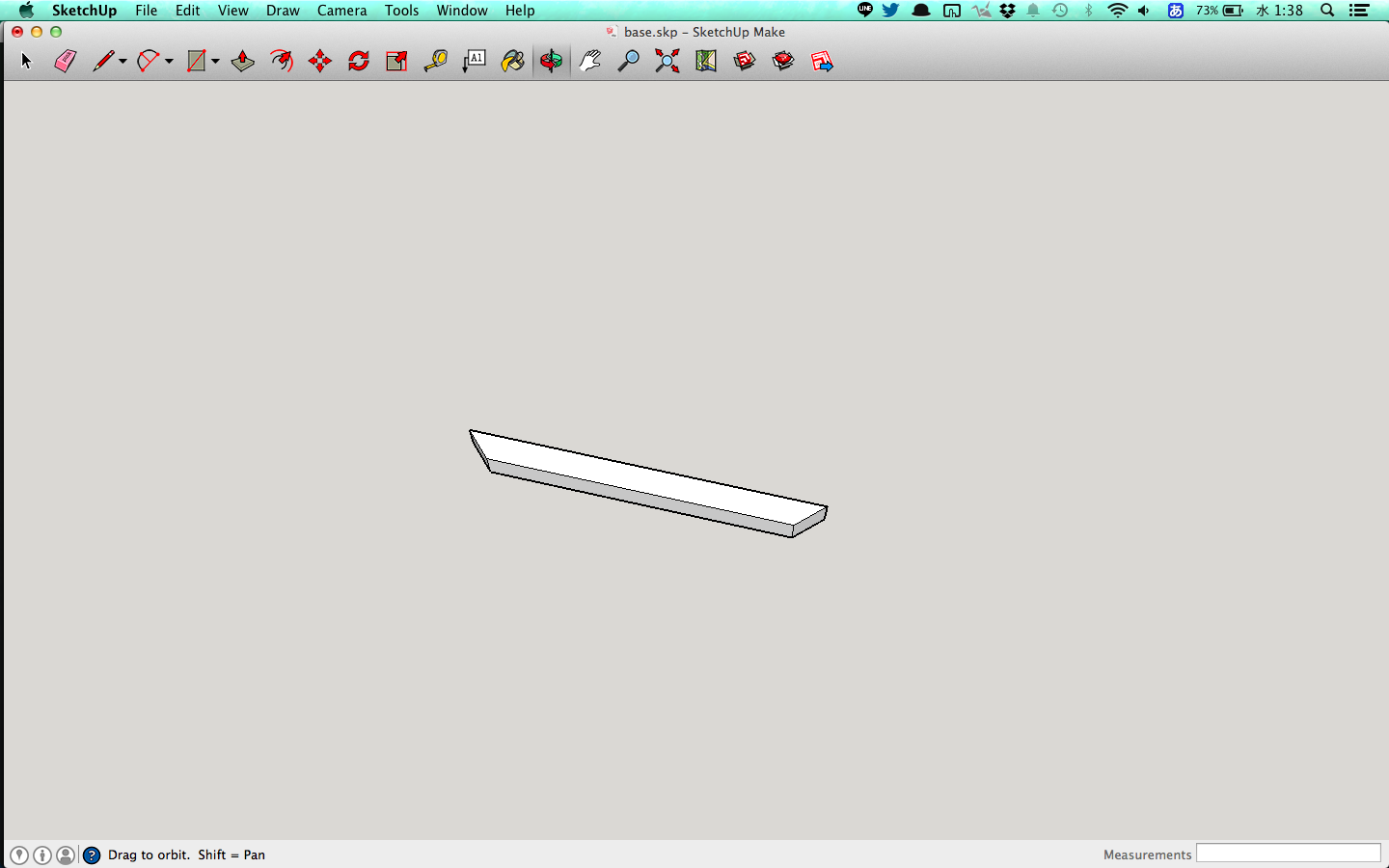Expand the Rectangle shape tool dropdown arrow

(215, 62)
